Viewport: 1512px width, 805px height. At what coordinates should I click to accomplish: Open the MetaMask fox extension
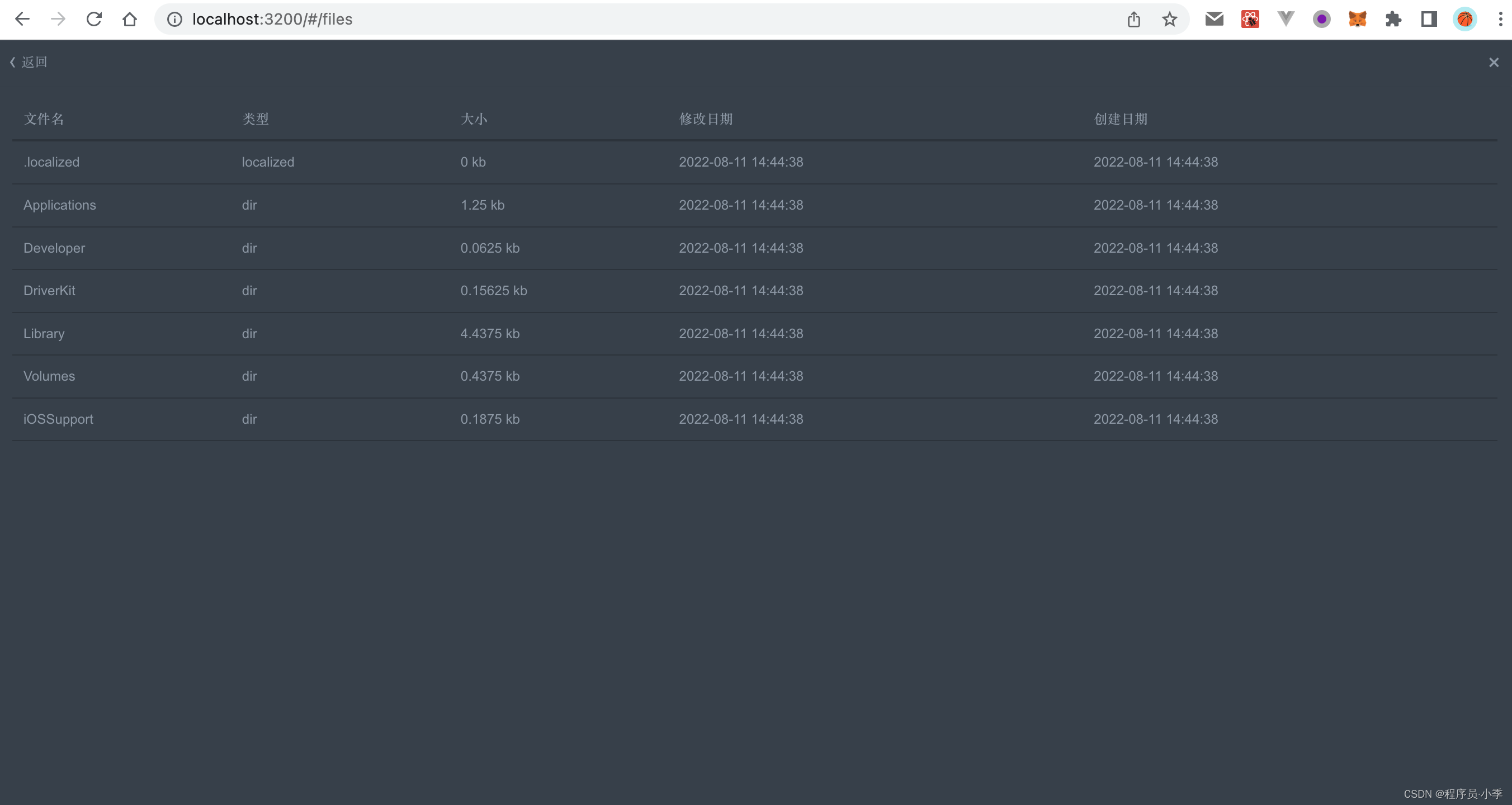click(1358, 20)
